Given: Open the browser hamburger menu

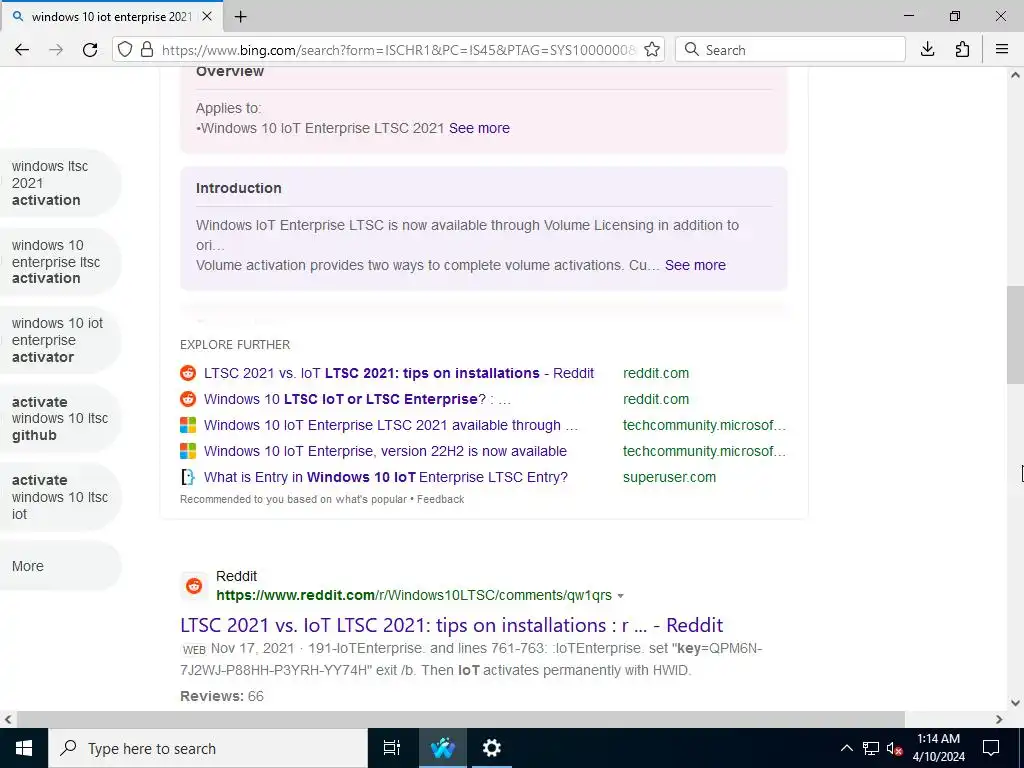Looking at the screenshot, I should pos(1002,50).
